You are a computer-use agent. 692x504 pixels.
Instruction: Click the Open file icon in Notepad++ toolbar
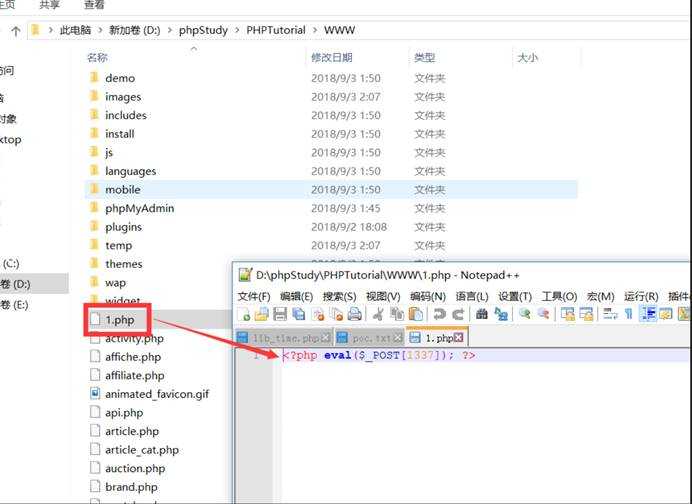(262, 314)
